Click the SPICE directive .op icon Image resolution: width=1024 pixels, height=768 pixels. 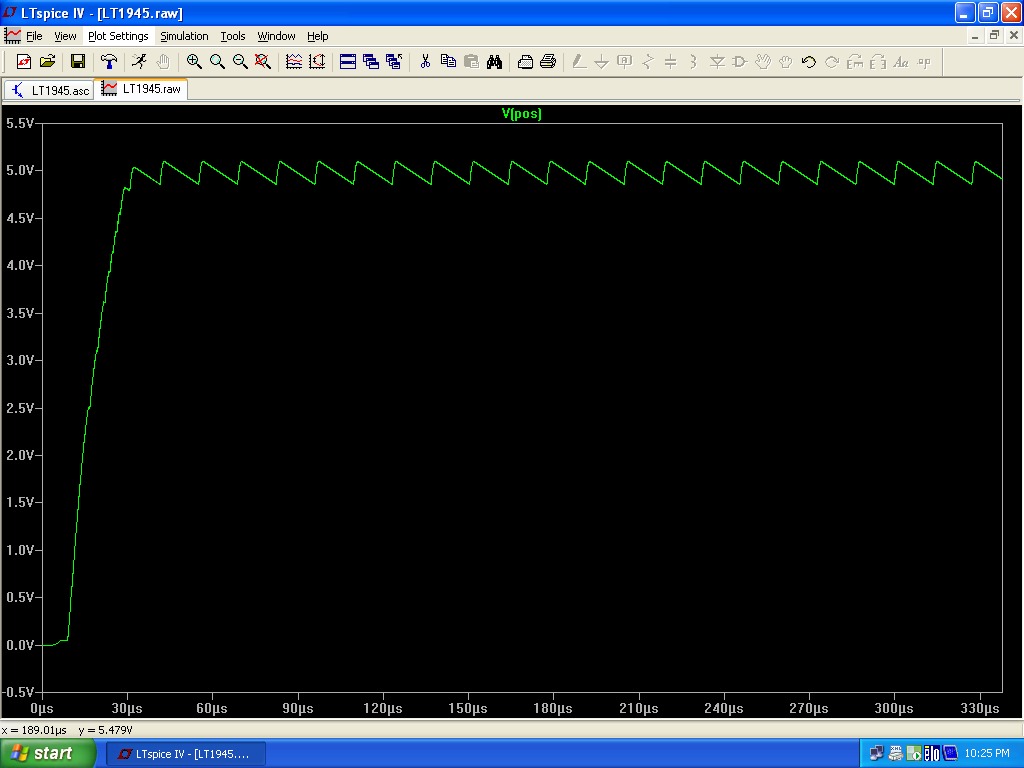(923, 61)
